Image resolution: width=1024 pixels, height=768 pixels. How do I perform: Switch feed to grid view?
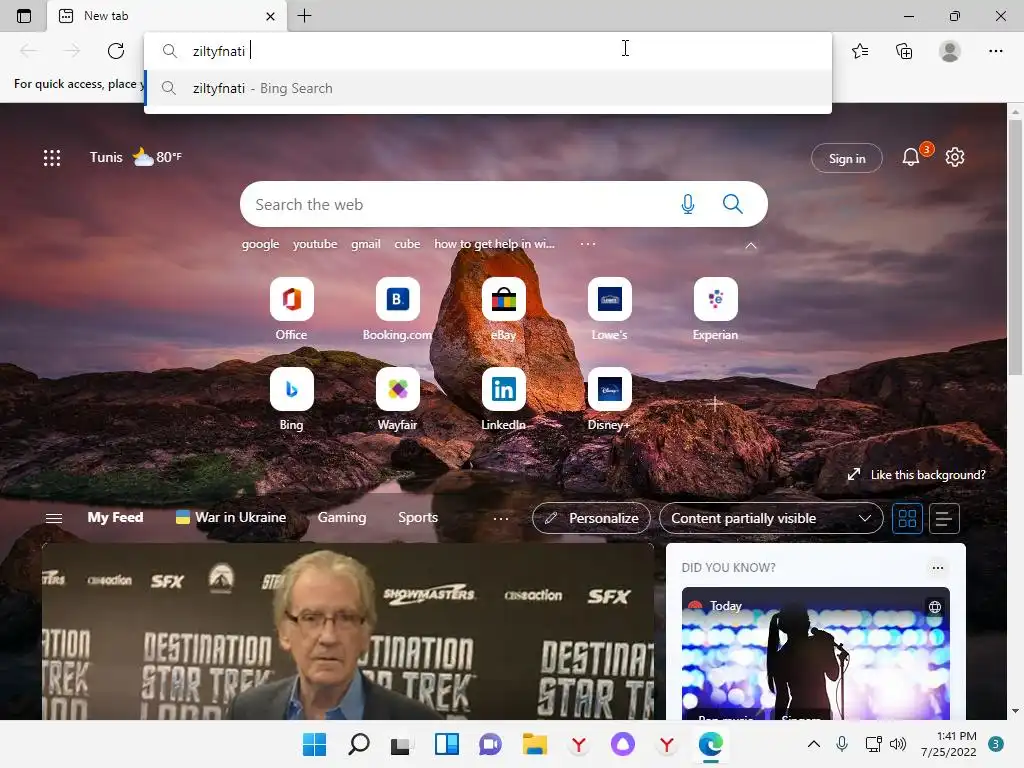click(907, 519)
